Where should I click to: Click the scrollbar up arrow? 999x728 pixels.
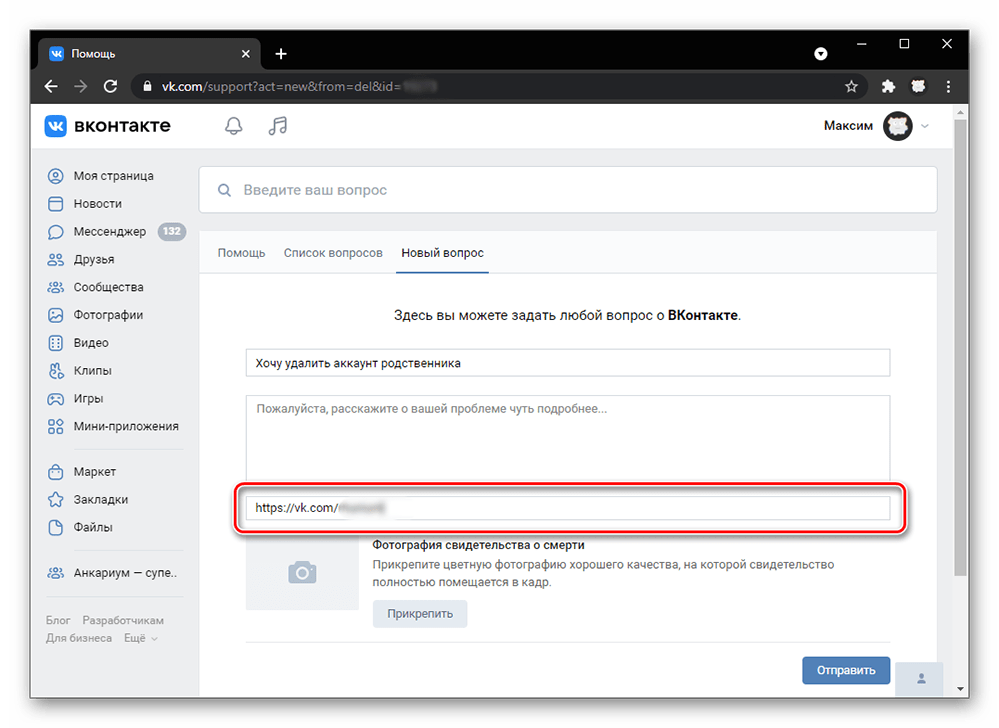tap(960, 112)
